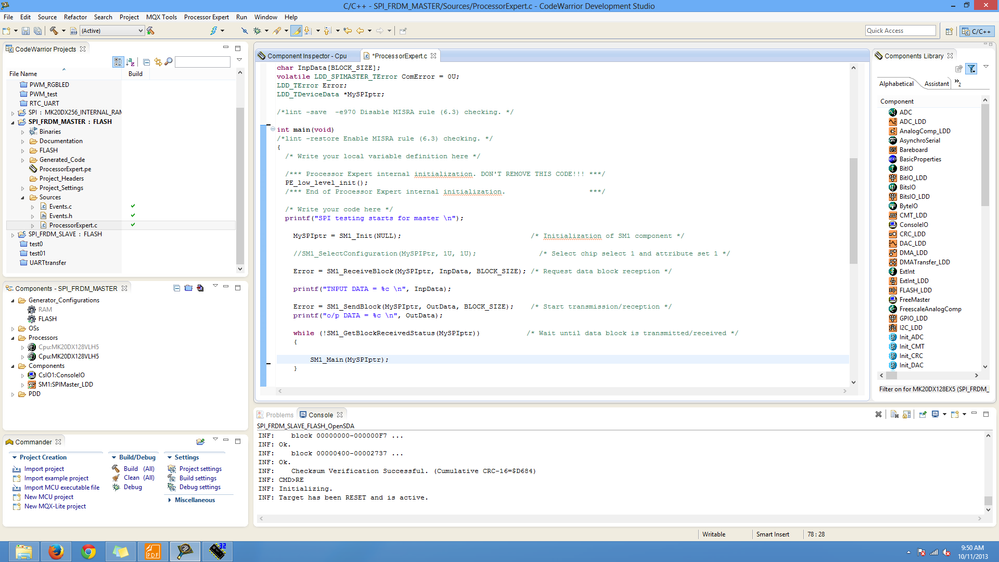Toggle flat/hierarchical view in CodeWarrior Projects
The height and width of the screenshot is (562, 999).
pyautogui.click(x=118, y=62)
